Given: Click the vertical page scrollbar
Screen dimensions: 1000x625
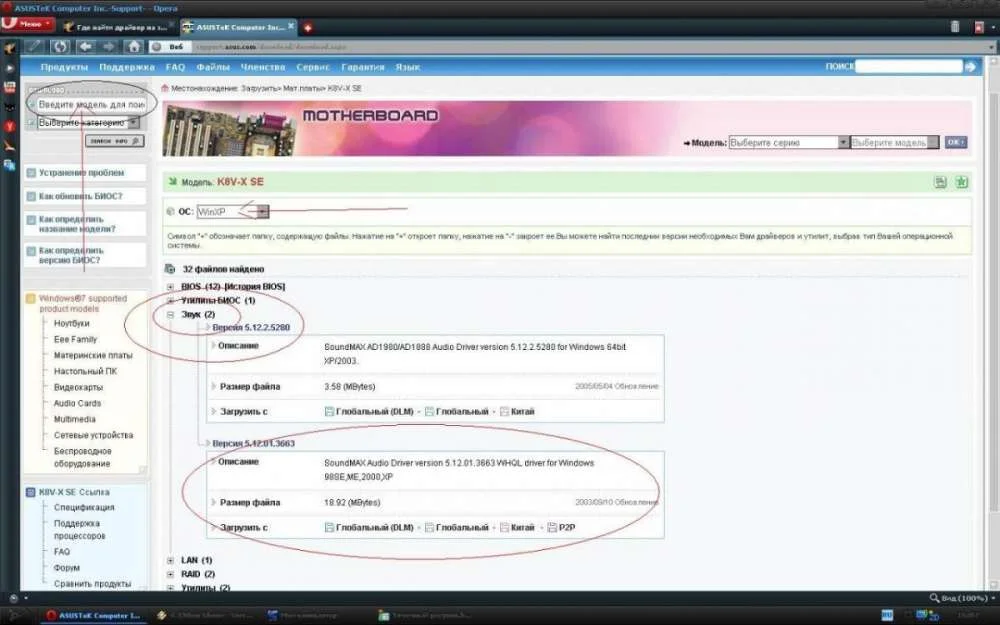Looking at the screenshot, I should pos(992,325).
